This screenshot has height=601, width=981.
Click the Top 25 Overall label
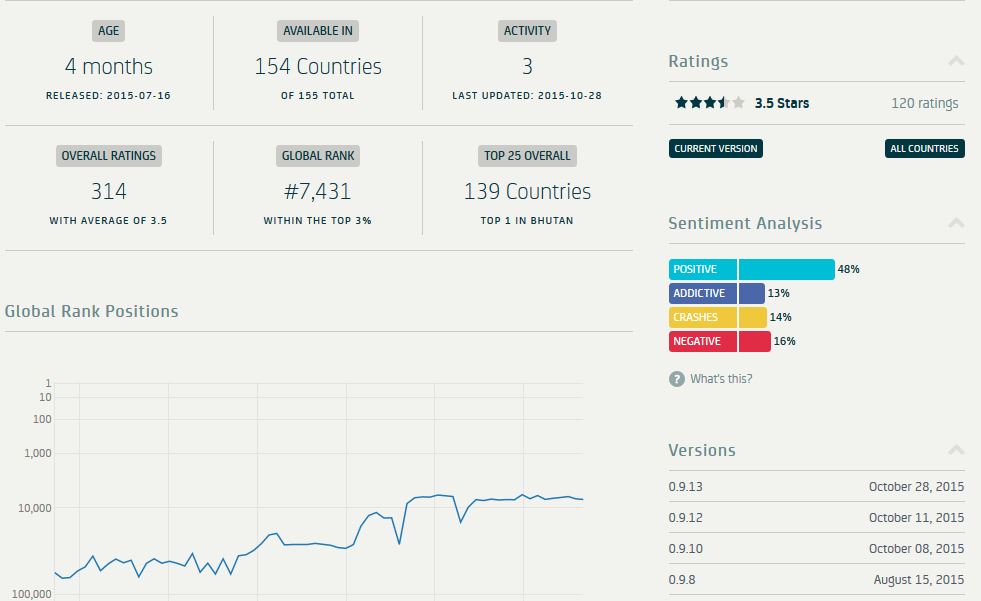coord(527,156)
